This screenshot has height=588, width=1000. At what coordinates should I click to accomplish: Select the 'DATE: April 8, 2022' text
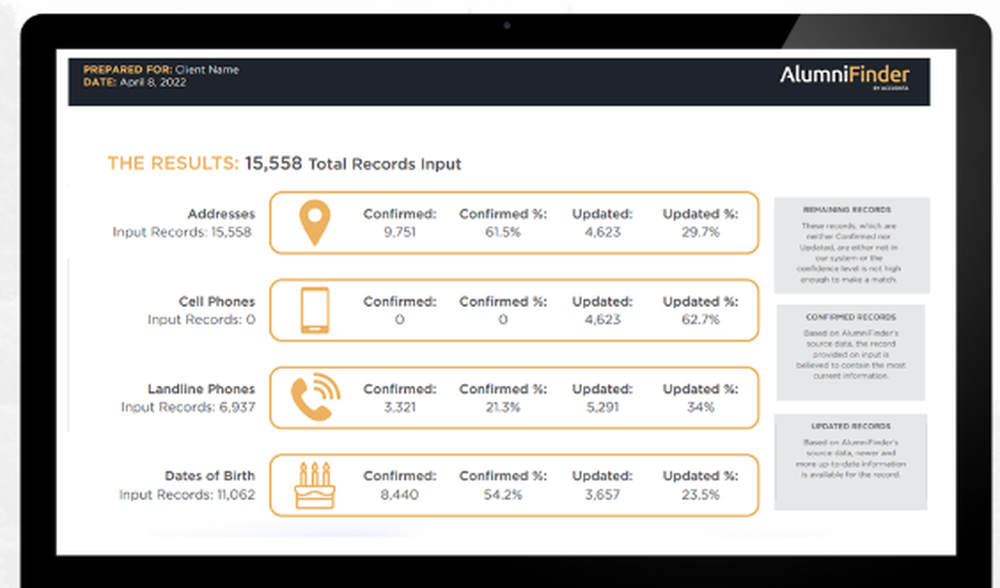(135, 82)
